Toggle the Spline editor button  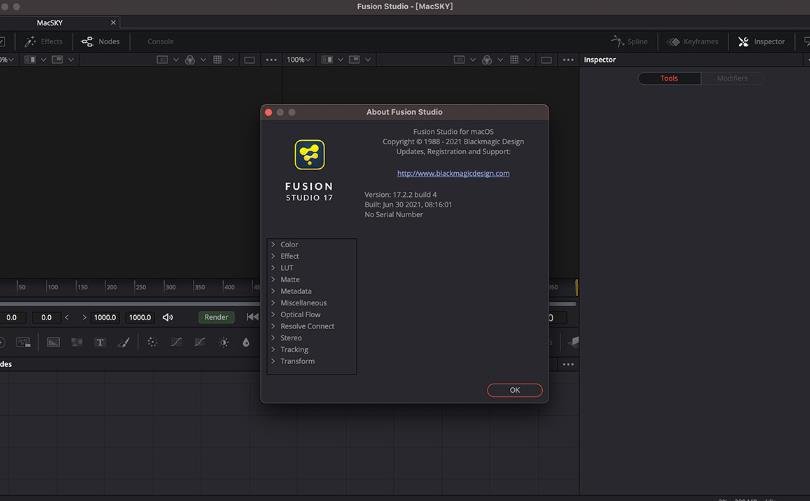pos(629,41)
